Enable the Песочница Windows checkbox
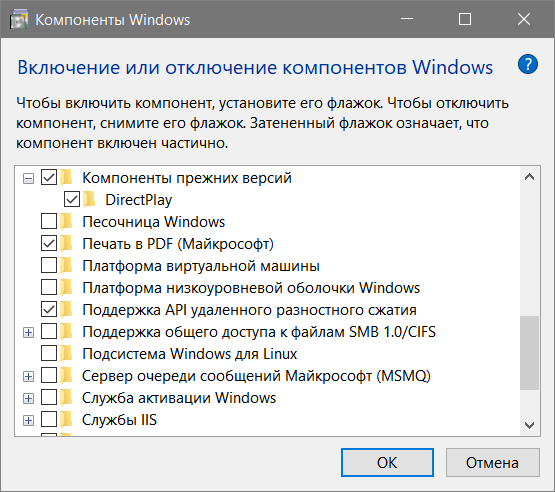Viewport: 555px width, 492px height. coord(49,222)
